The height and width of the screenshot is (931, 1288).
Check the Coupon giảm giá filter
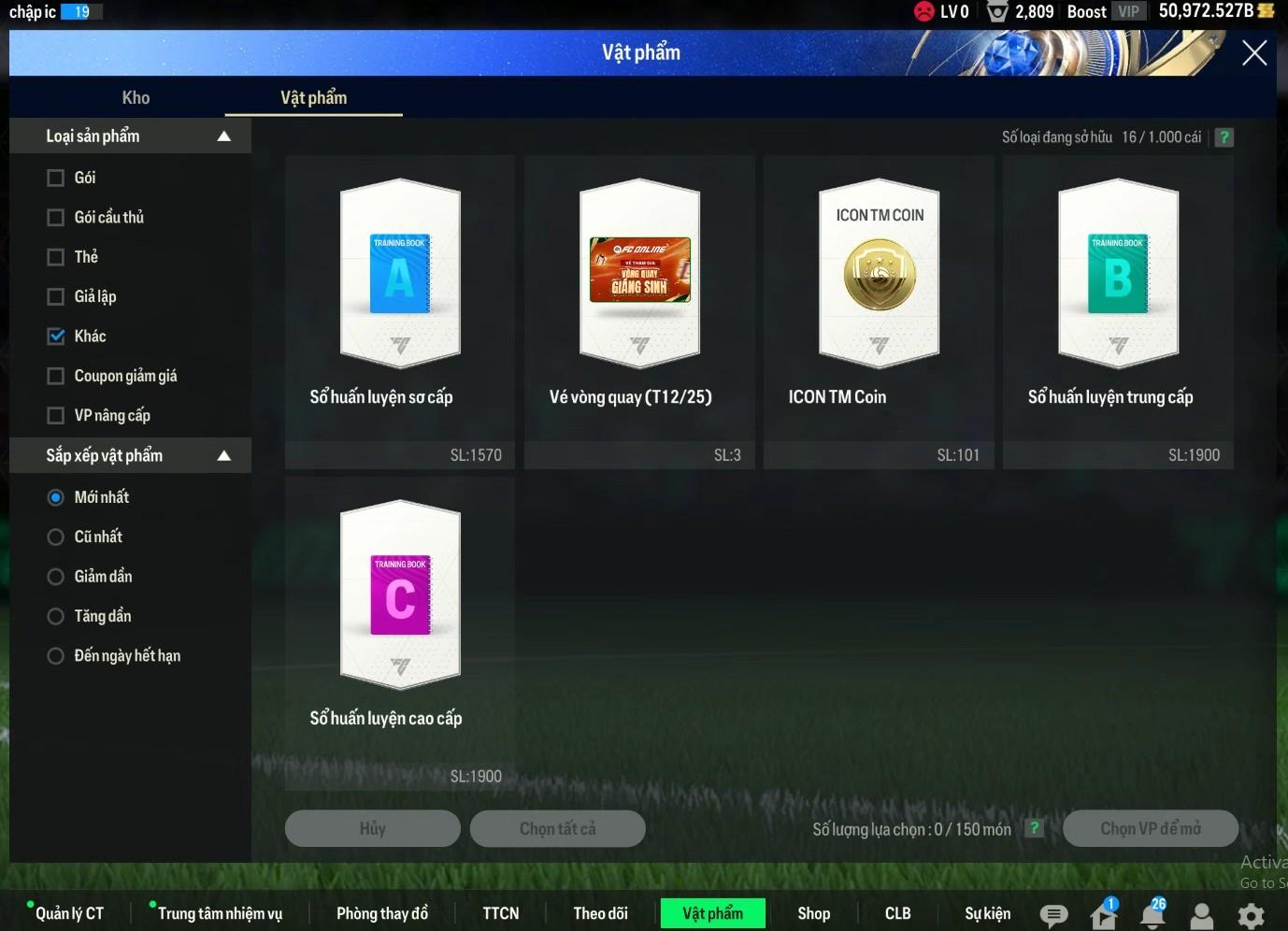tap(56, 376)
